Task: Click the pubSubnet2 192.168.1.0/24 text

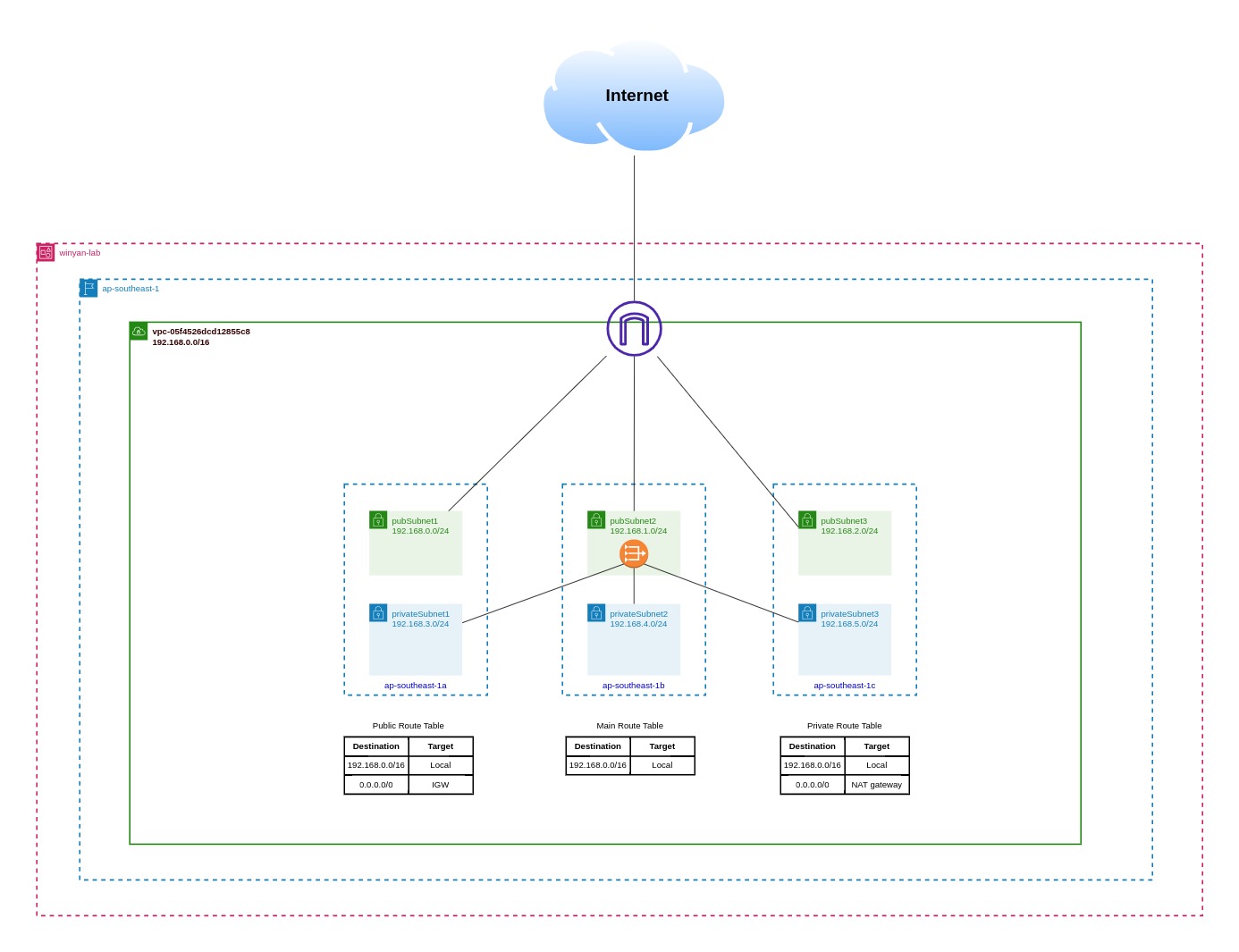Action: coord(638,526)
